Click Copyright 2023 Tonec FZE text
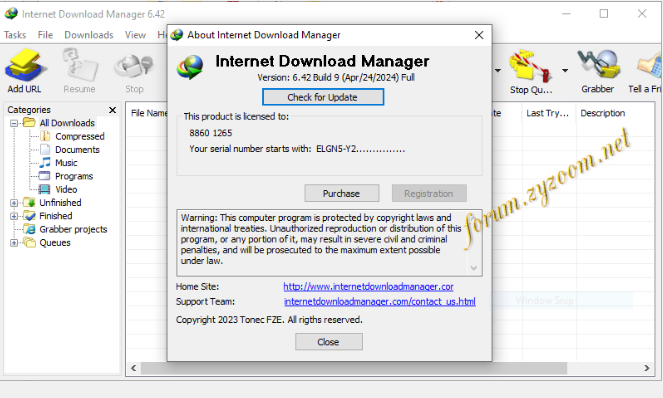This screenshot has width=663, height=398. pos(269,320)
